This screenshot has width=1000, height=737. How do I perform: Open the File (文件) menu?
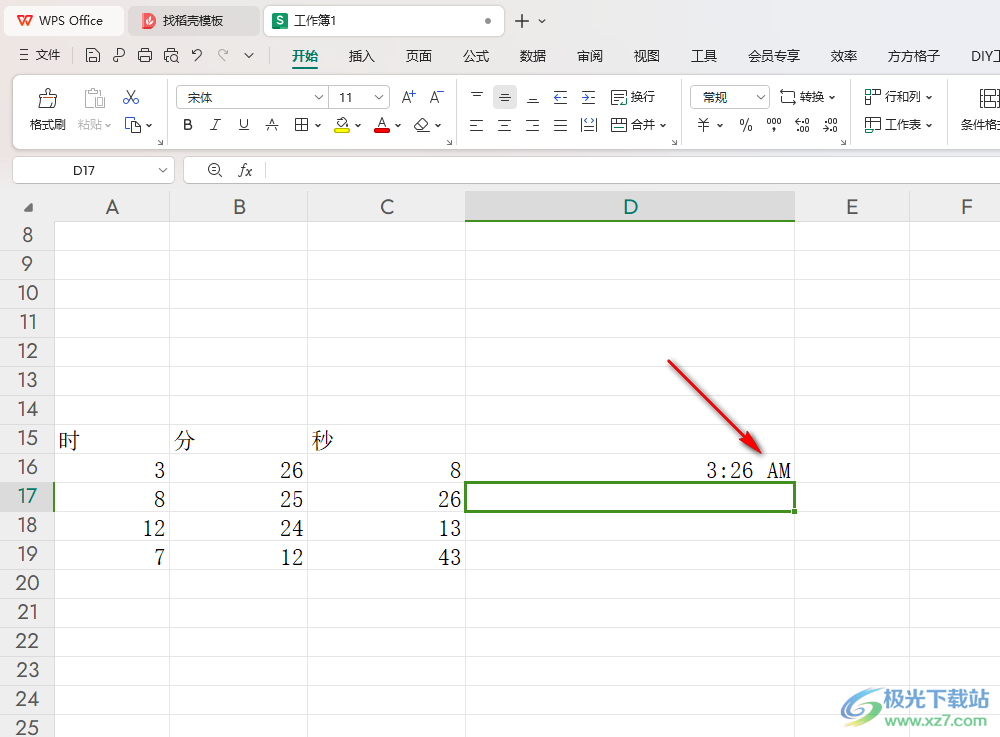click(x=40, y=55)
